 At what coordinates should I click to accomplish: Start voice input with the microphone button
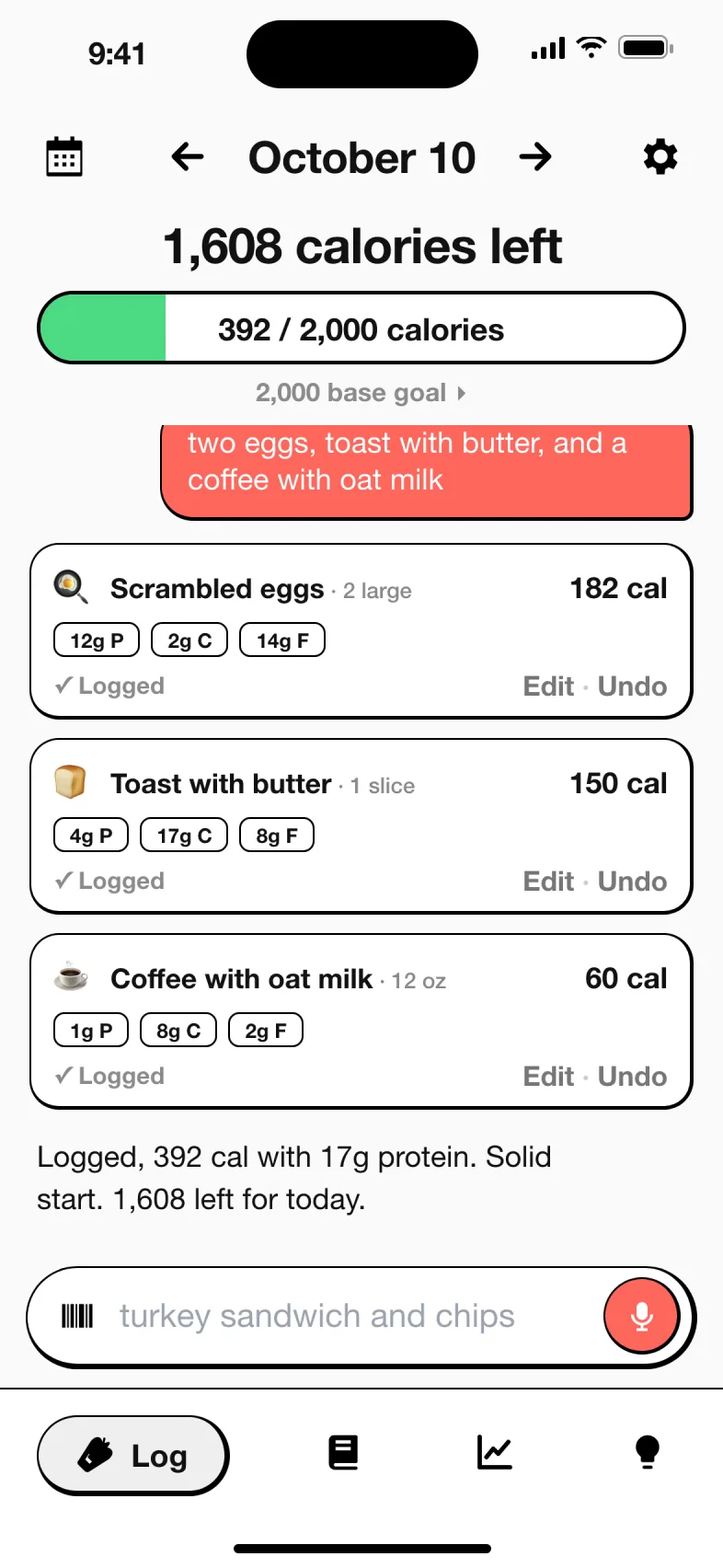[642, 1316]
